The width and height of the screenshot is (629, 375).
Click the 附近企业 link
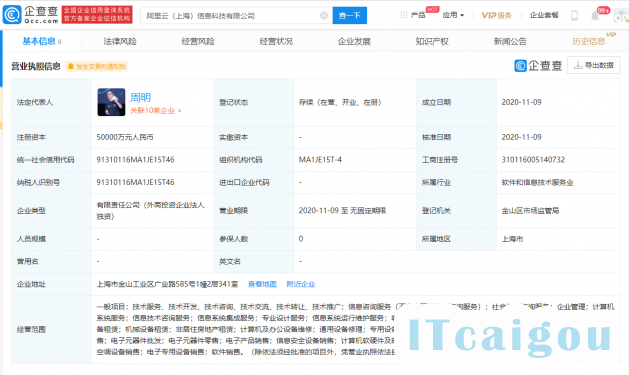[301, 284]
